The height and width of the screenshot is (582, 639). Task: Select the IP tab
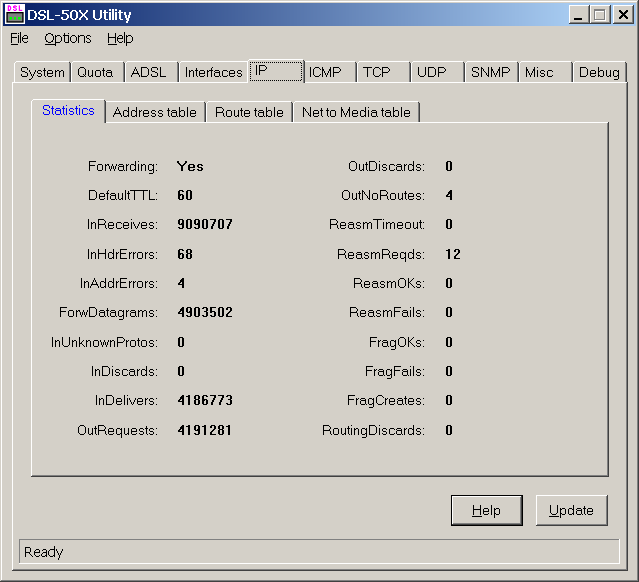276,71
